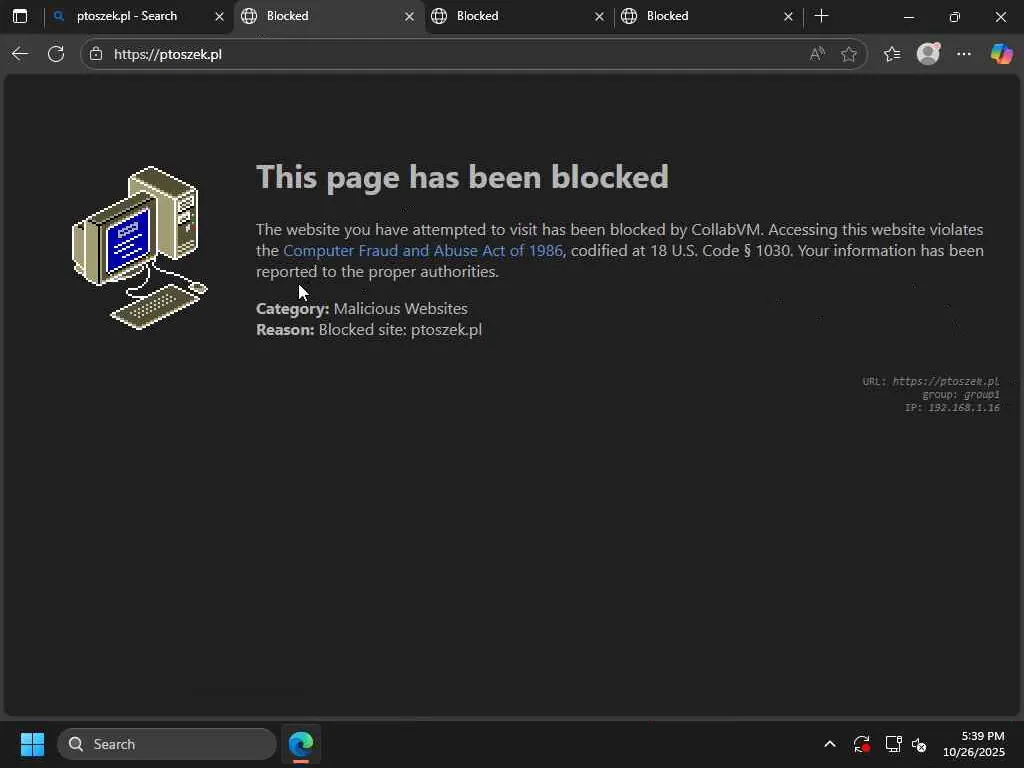Close the ptoszek.pl - Search tab
The height and width of the screenshot is (768, 1024).
(219, 16)
